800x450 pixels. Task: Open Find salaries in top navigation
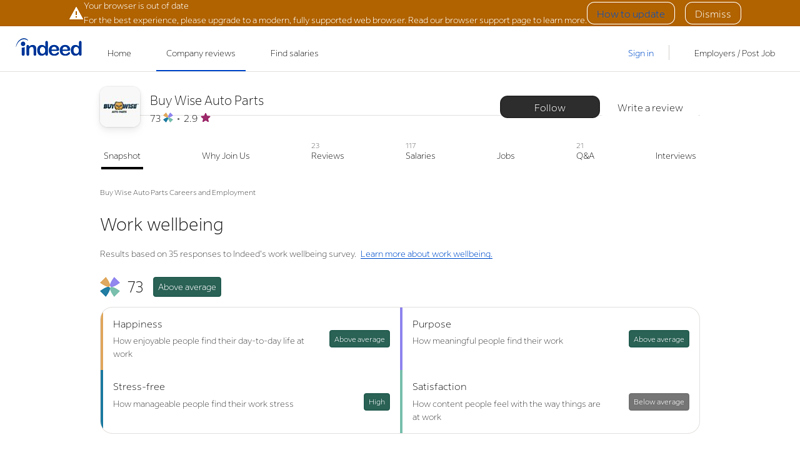point(294,53)
